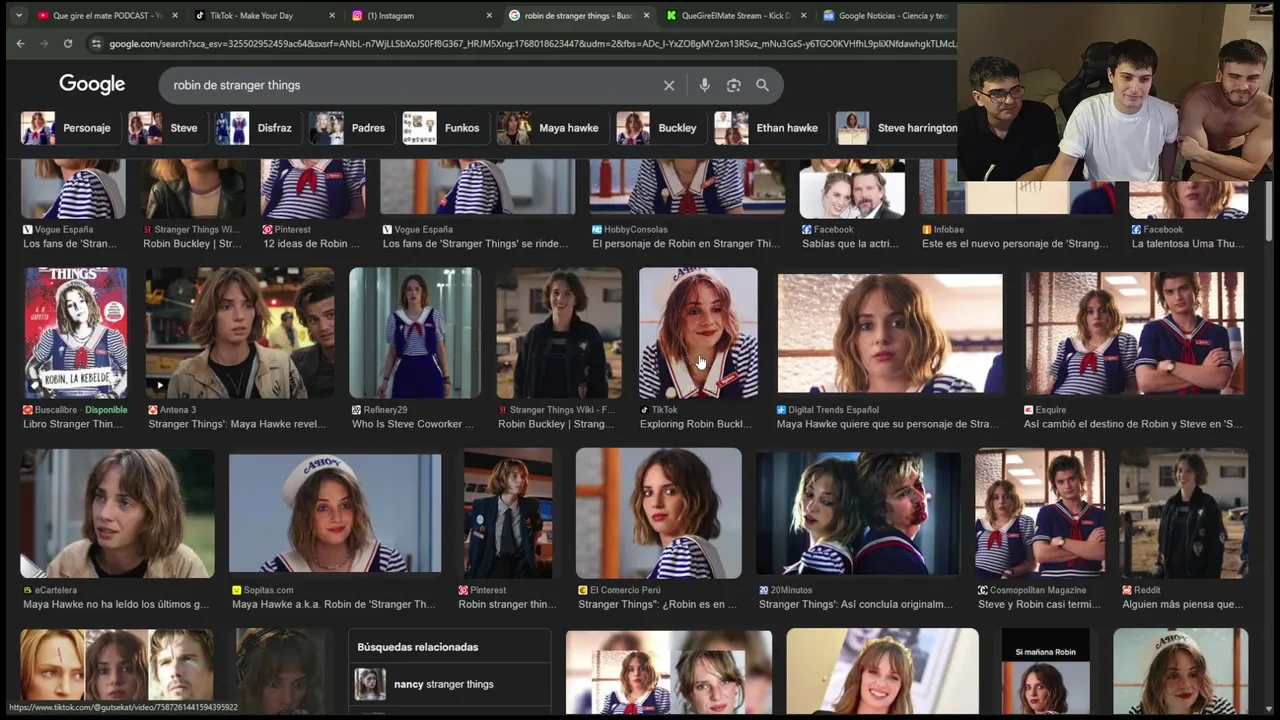Open the Si mañana Robin image thumbnail
Screen dimensions: 1280x720
pos(1045,671)
